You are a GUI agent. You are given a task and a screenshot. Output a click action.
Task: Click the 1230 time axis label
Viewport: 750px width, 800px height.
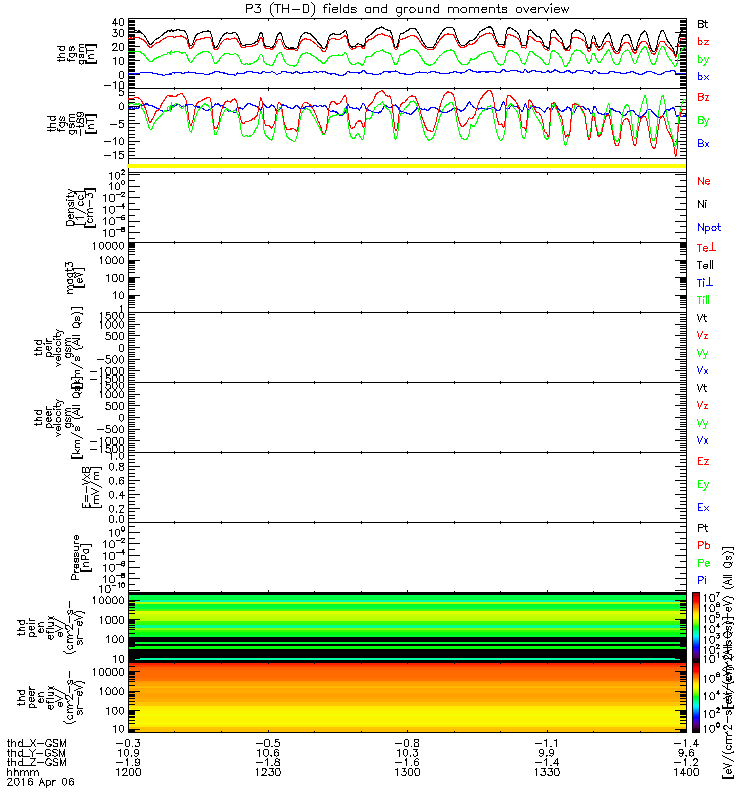(x=268, y=772)
